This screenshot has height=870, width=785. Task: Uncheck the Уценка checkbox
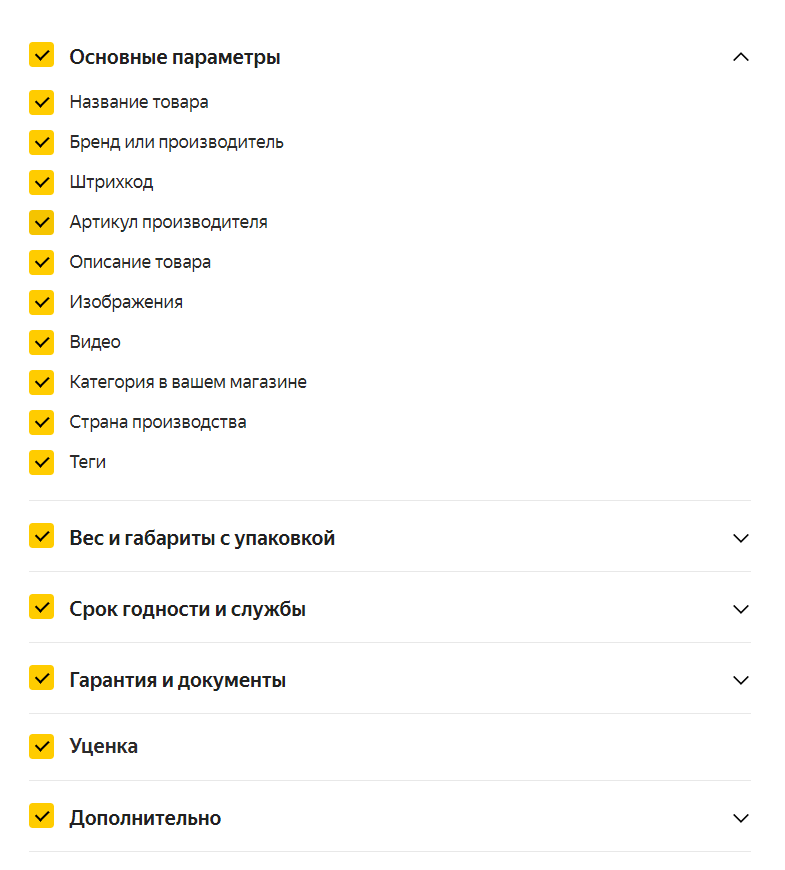click(41, 745)
